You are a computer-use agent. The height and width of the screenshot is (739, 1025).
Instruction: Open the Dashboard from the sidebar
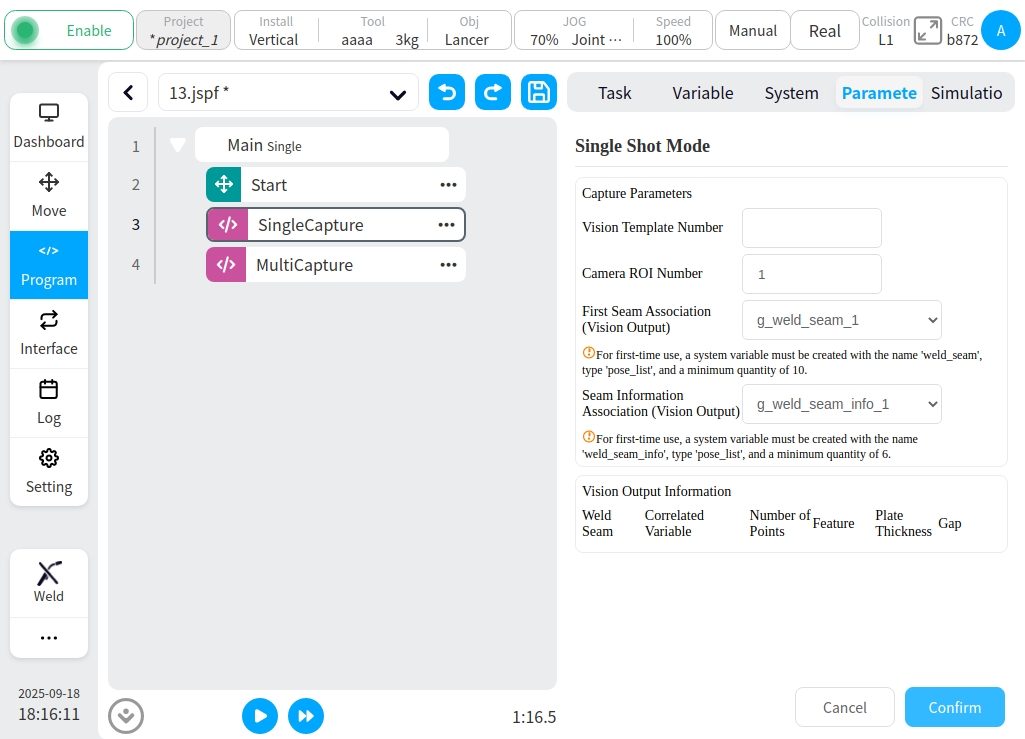click(49, 127)
